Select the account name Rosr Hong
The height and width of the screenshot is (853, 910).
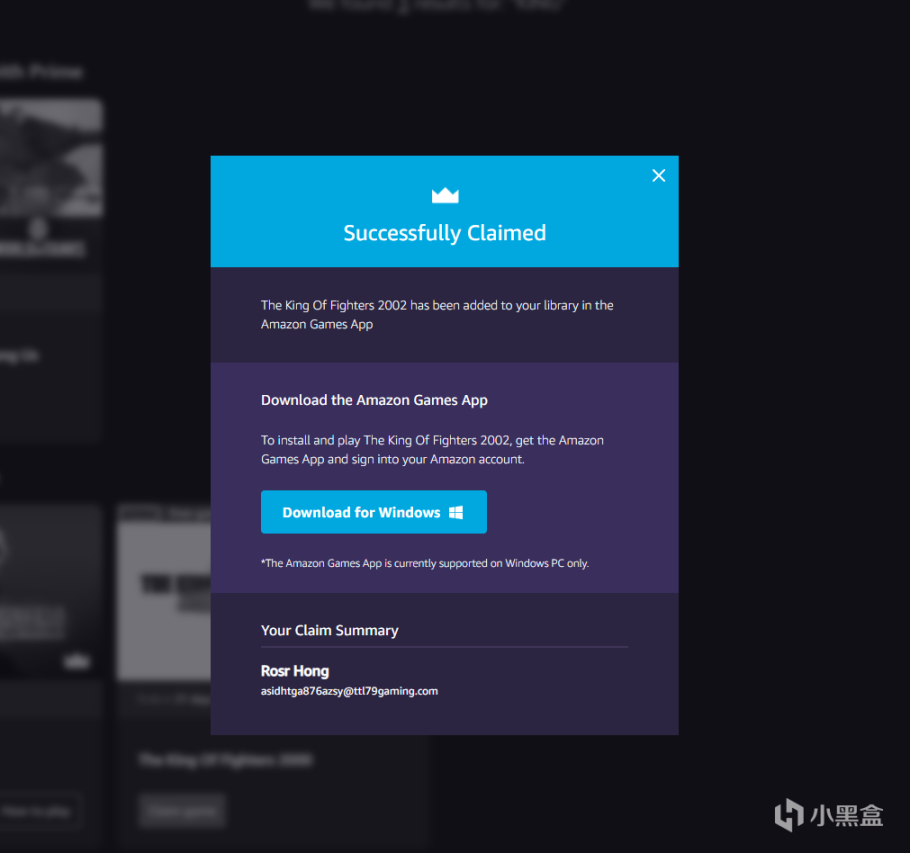click(x=295, y=671)
